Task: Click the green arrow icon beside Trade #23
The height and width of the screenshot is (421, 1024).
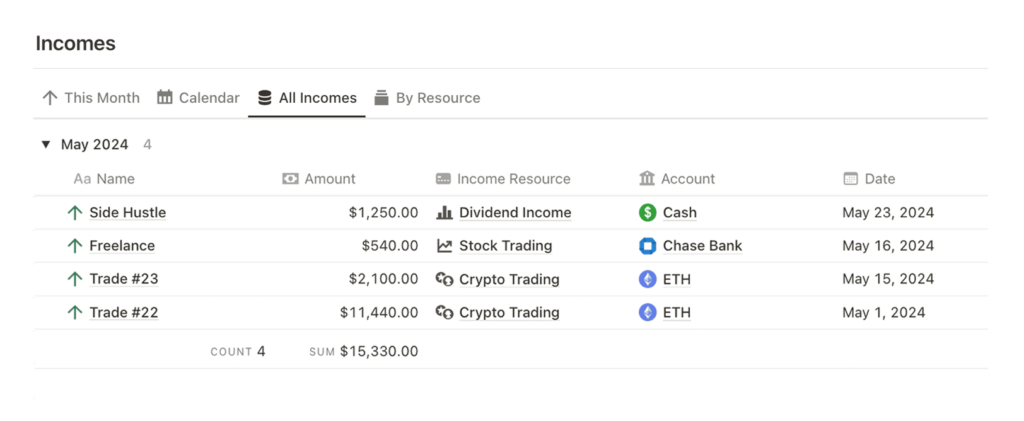Action: (75, 279)
